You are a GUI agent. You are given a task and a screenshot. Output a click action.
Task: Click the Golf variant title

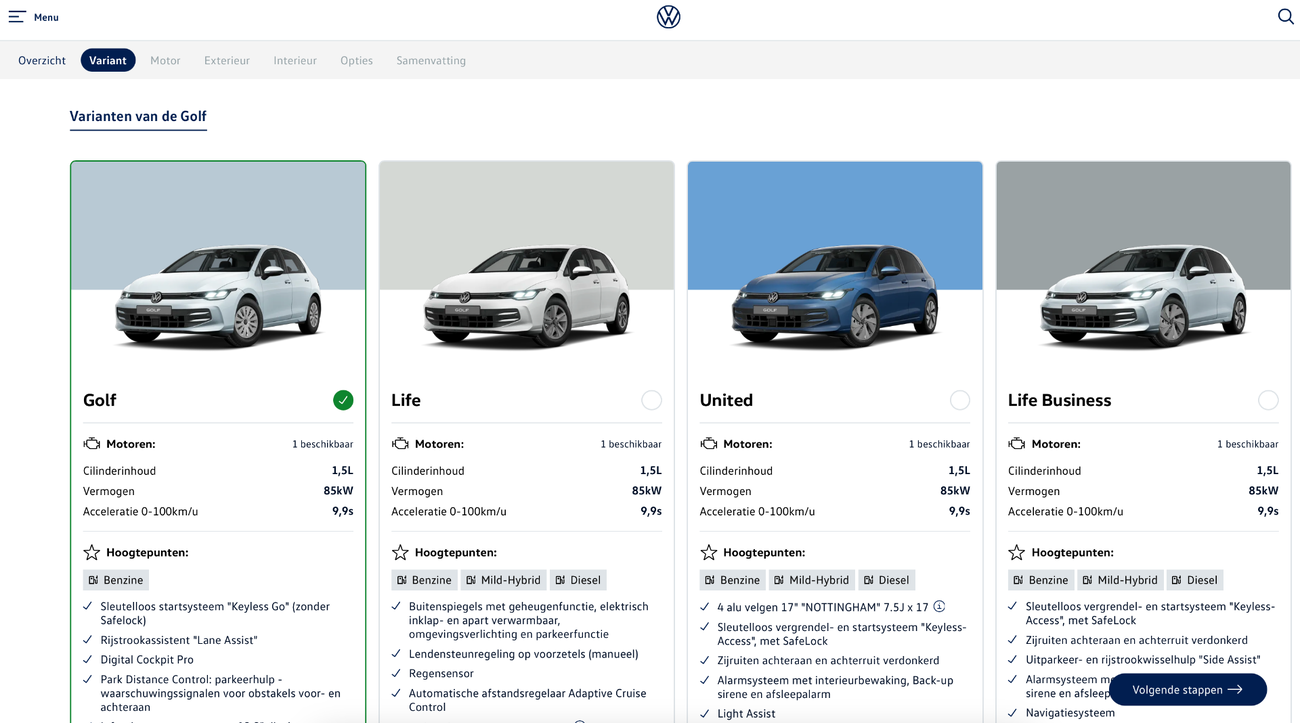point(100,400)
